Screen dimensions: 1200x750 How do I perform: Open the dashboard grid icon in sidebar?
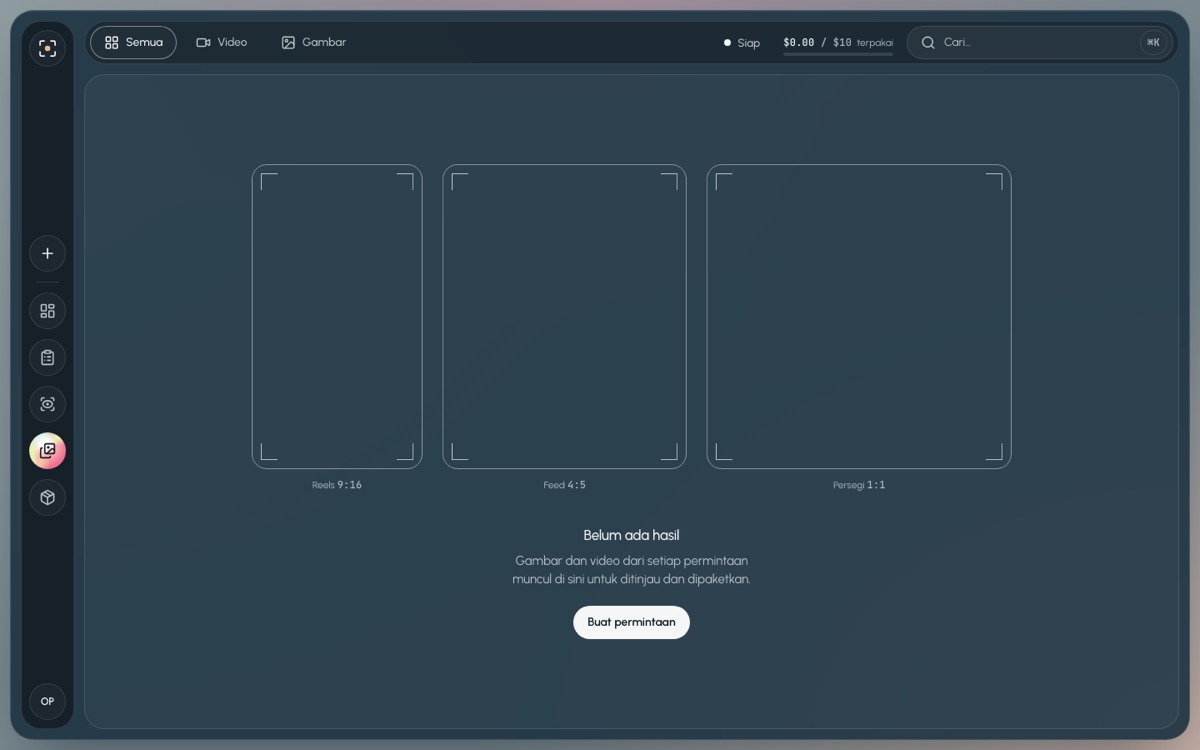[x=47, y=311]
